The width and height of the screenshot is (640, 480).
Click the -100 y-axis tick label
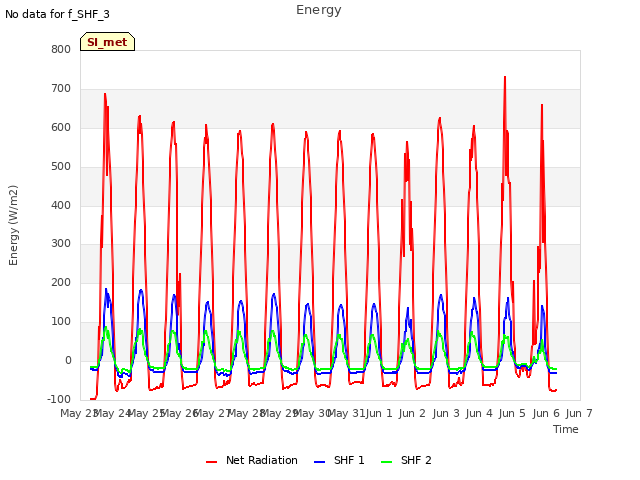[x=59, y=399]
